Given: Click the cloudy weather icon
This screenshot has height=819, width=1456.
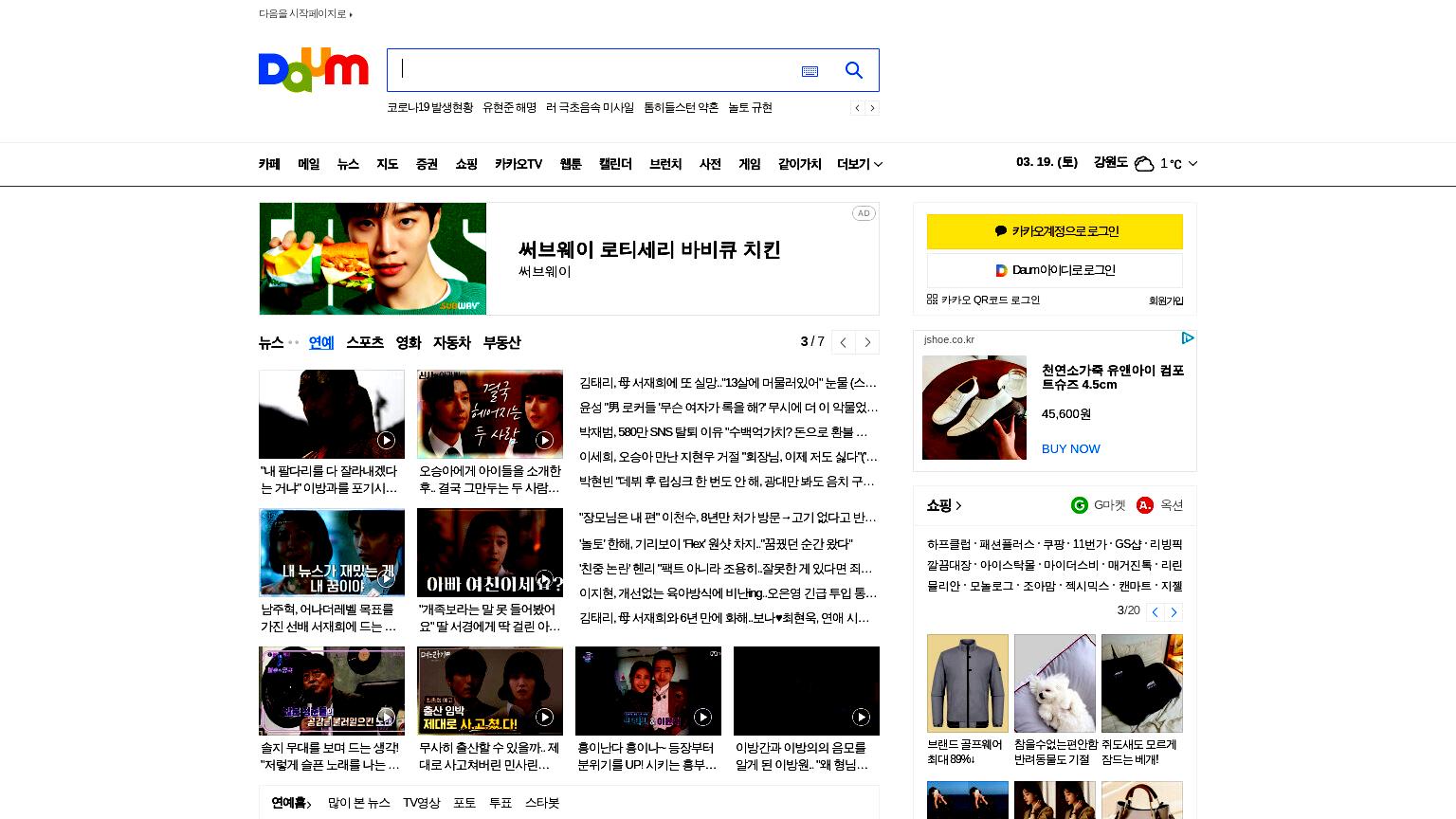Looking at the screenshot, I should pyautogui.click(x=1144, y=163).
